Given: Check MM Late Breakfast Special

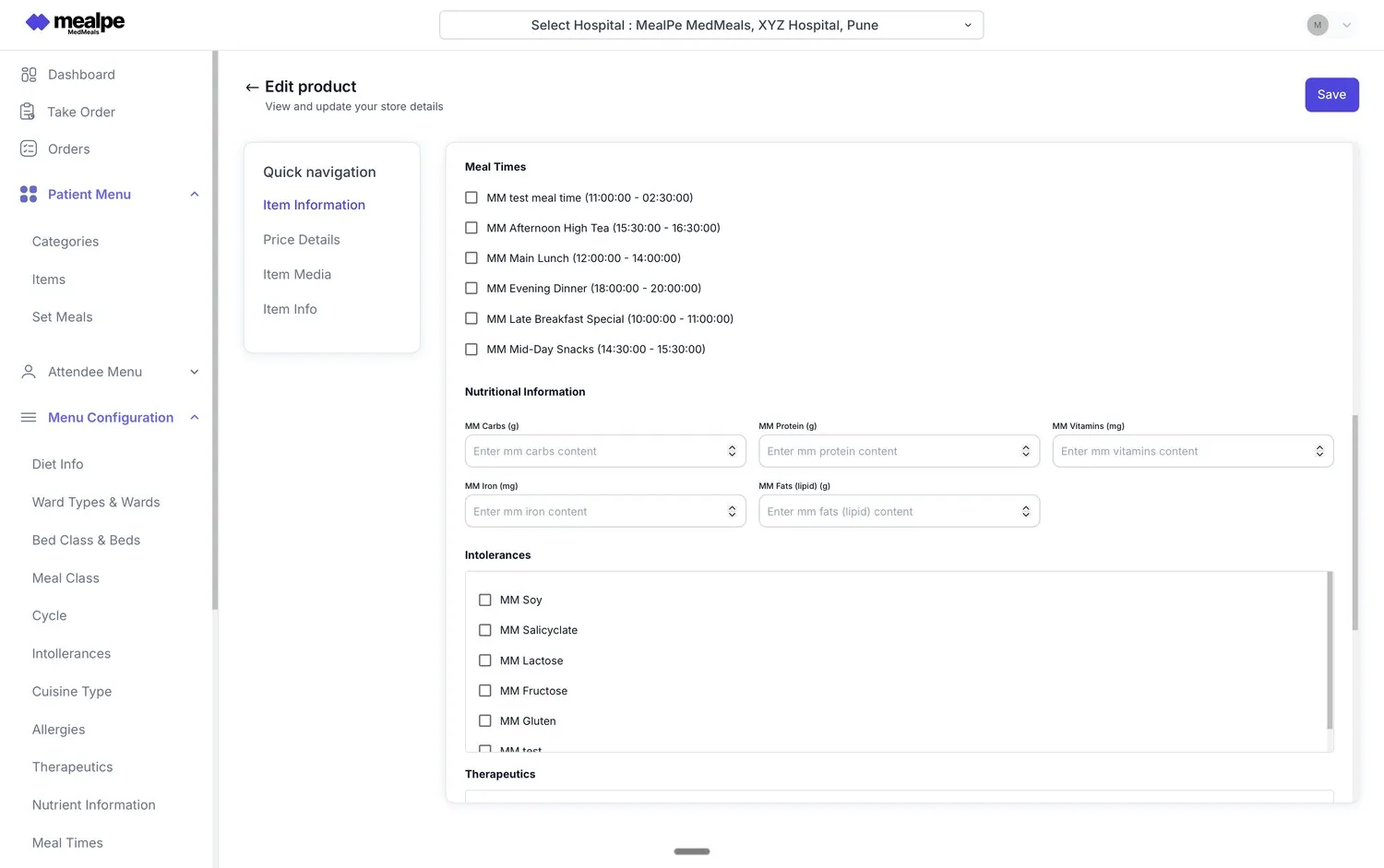Looking at the screenshot, I should point(471,319).
